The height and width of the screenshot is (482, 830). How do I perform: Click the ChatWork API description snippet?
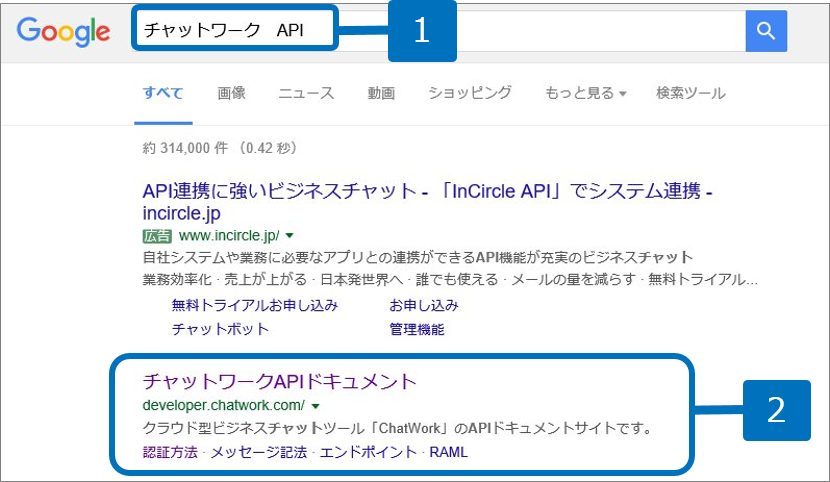[398, 428]
